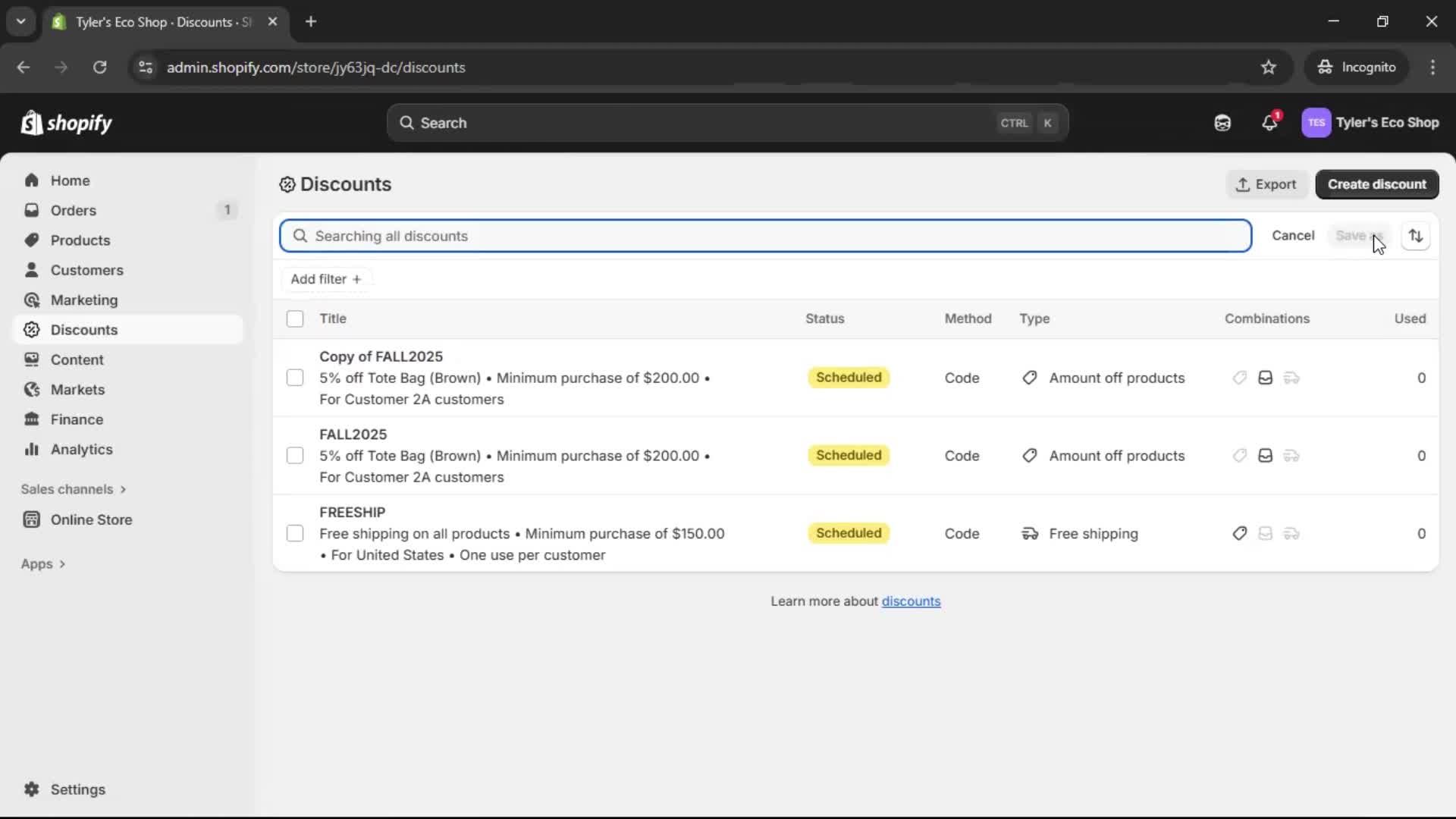Select the Copy of FALL2025 checkbox
1456x819 pixels.
pos(295,377)
